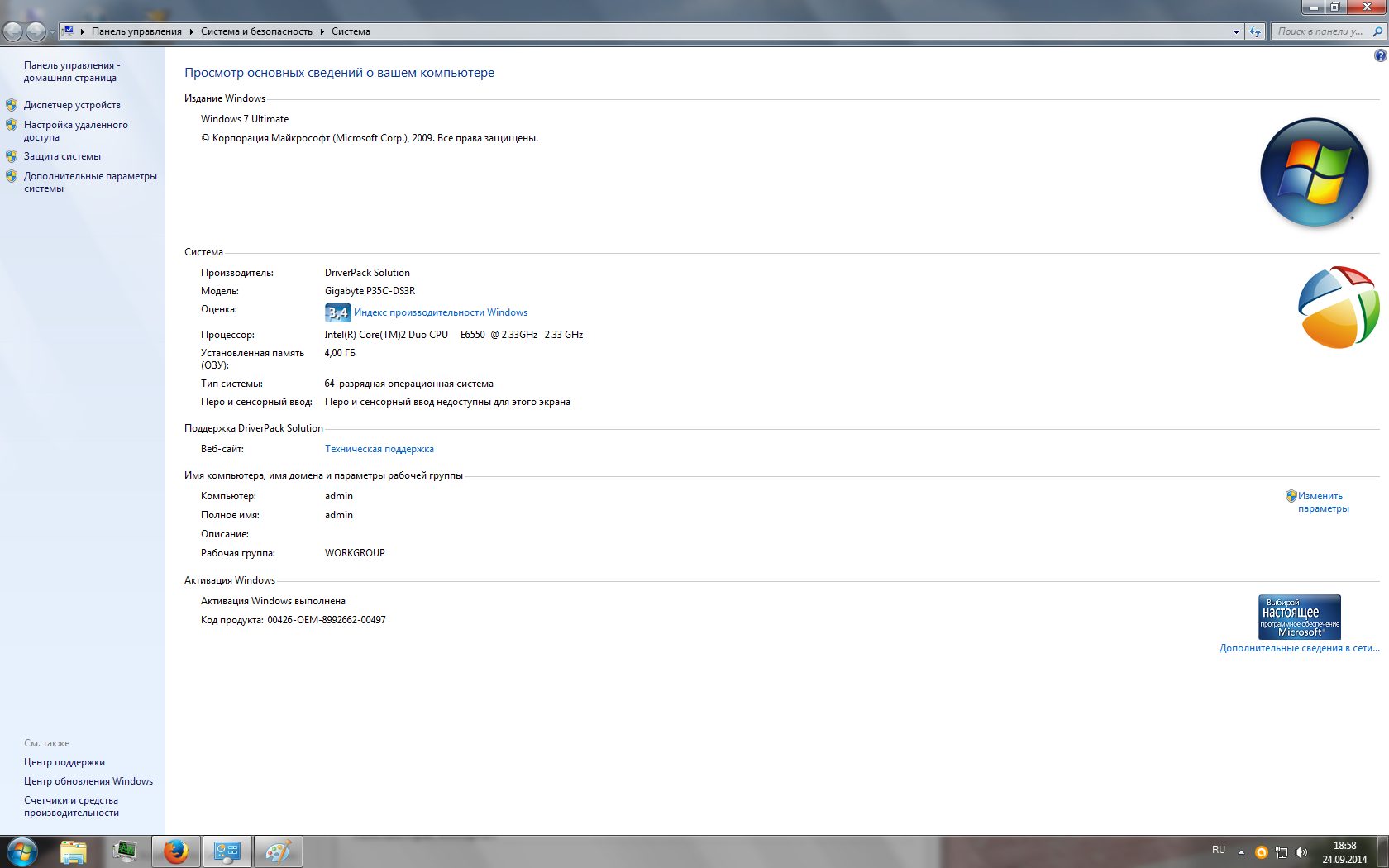Click the 3,4 performance rating badge
Viewport: 1389px width, 868px height.
pos(337,312)
